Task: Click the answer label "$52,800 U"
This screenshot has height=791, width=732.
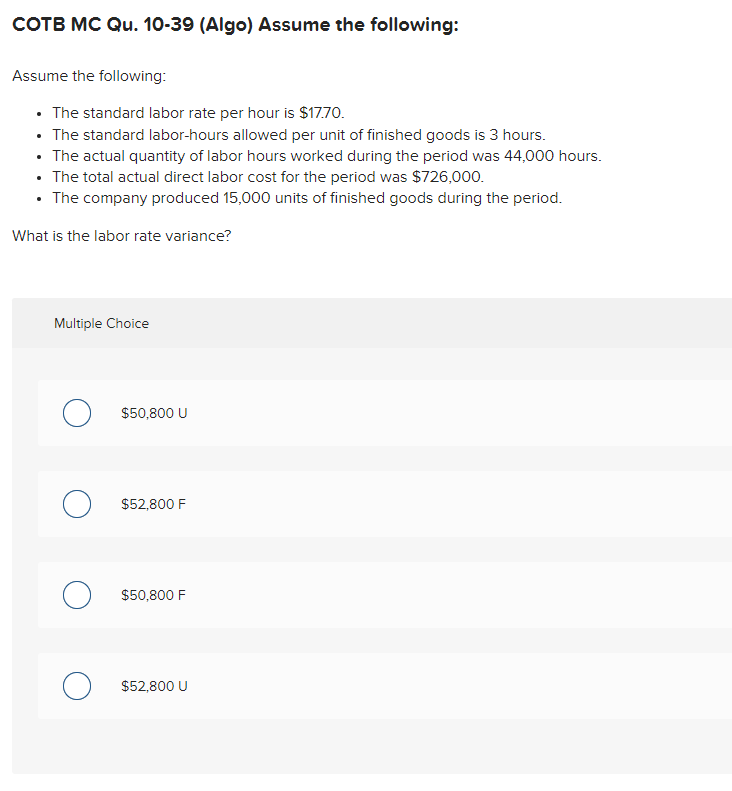Action: pos(154,687)
